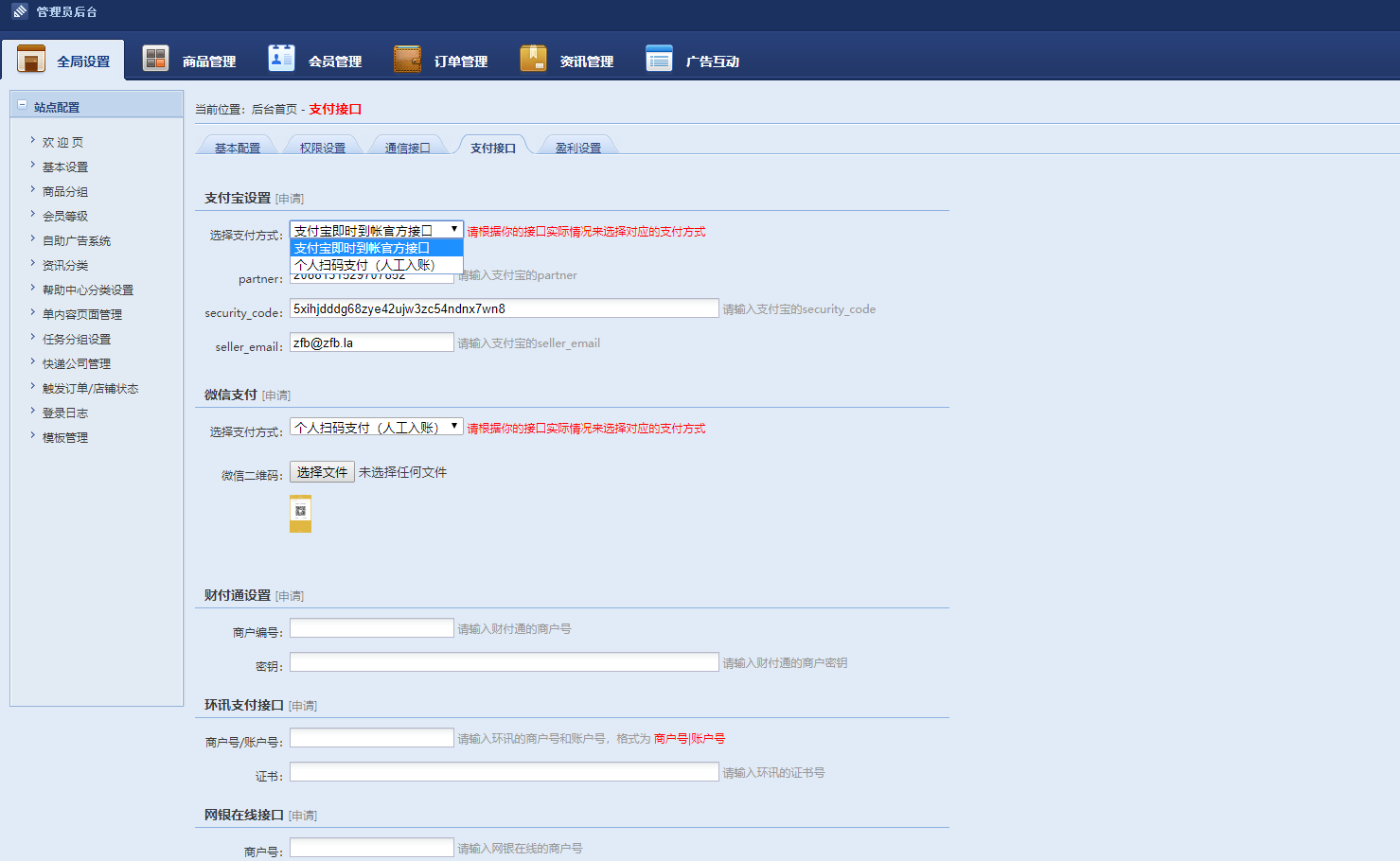The height and width of the screenshot is (861, 1400).
Task: Switch to the 盈利设置 tab
Action: [578, 147]
